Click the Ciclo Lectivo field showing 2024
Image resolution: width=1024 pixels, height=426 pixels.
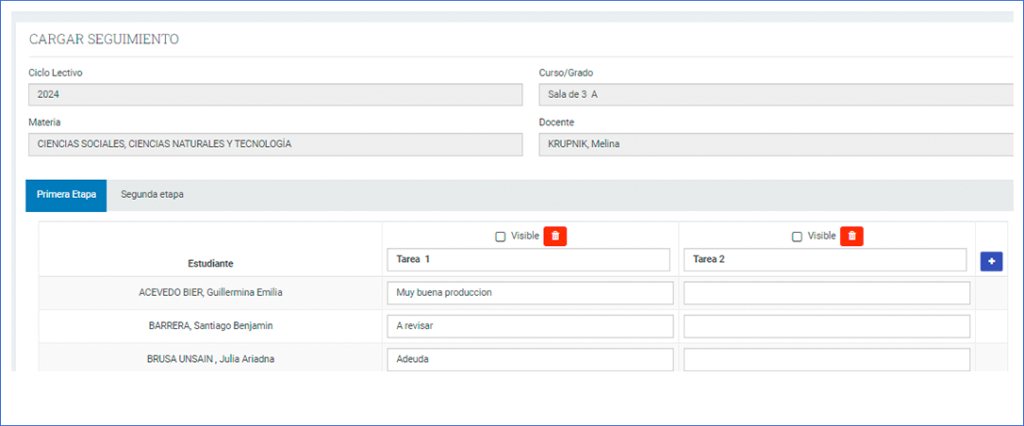275,94
